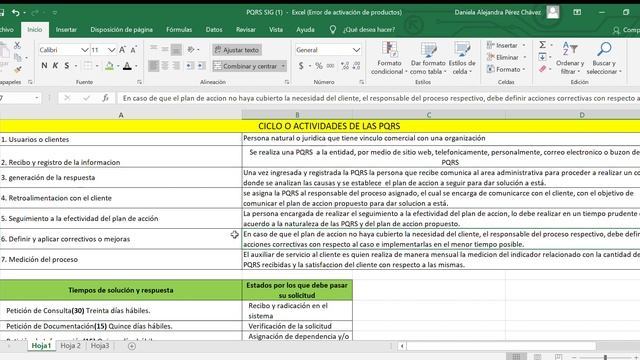
Task: Toggle Ajustar texto wrap text
Action: (x=237, y=50)
